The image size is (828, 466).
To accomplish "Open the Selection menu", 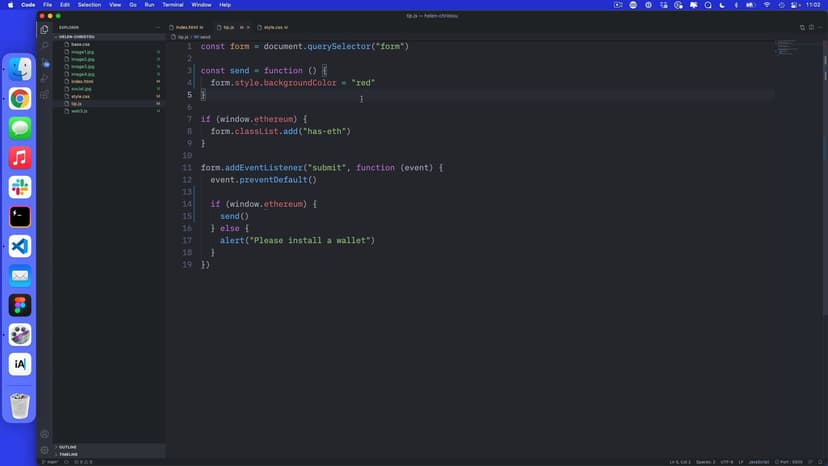I will [x=88, y=5].
